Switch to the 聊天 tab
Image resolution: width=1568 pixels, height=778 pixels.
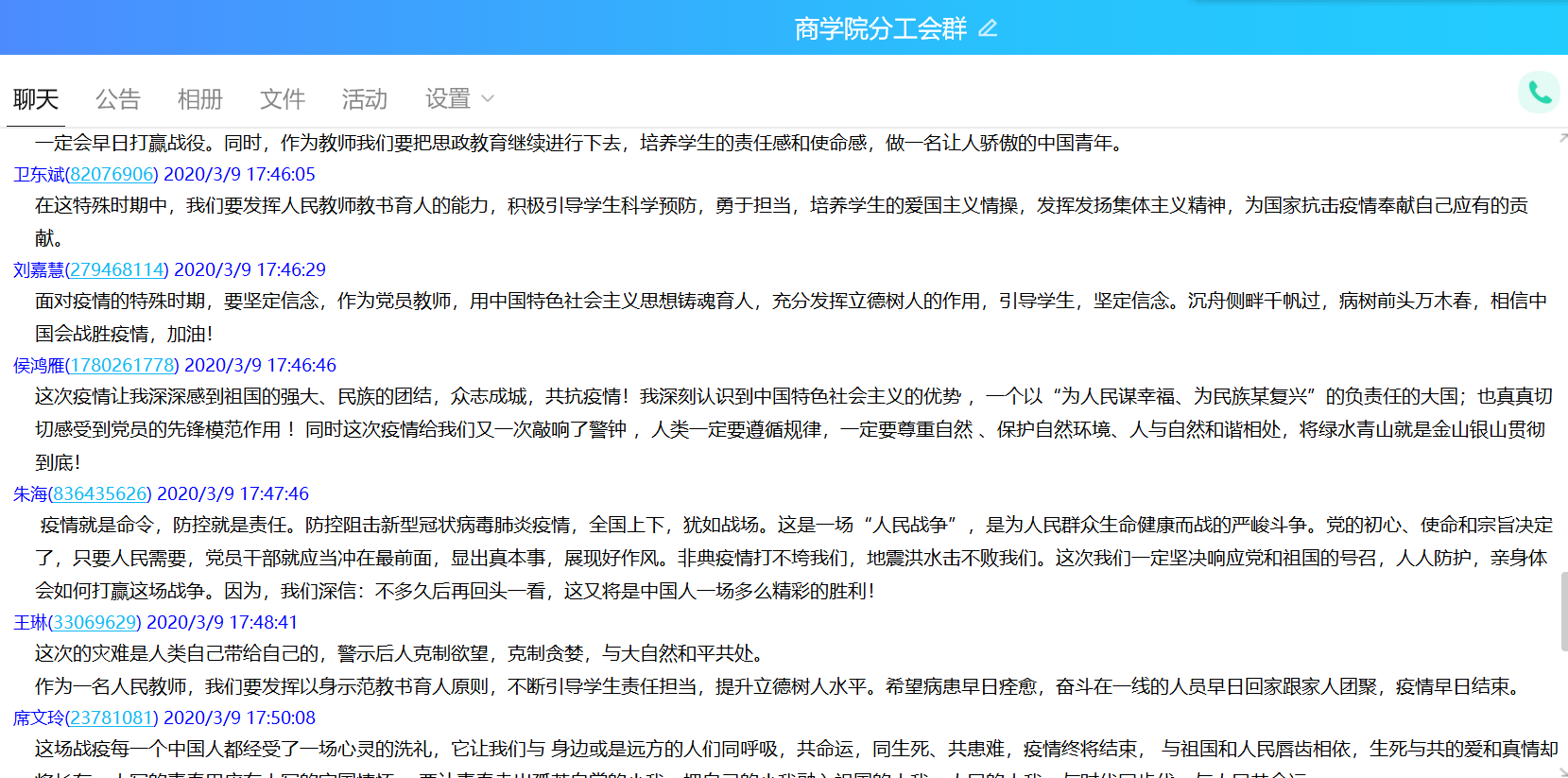point(36,98)
